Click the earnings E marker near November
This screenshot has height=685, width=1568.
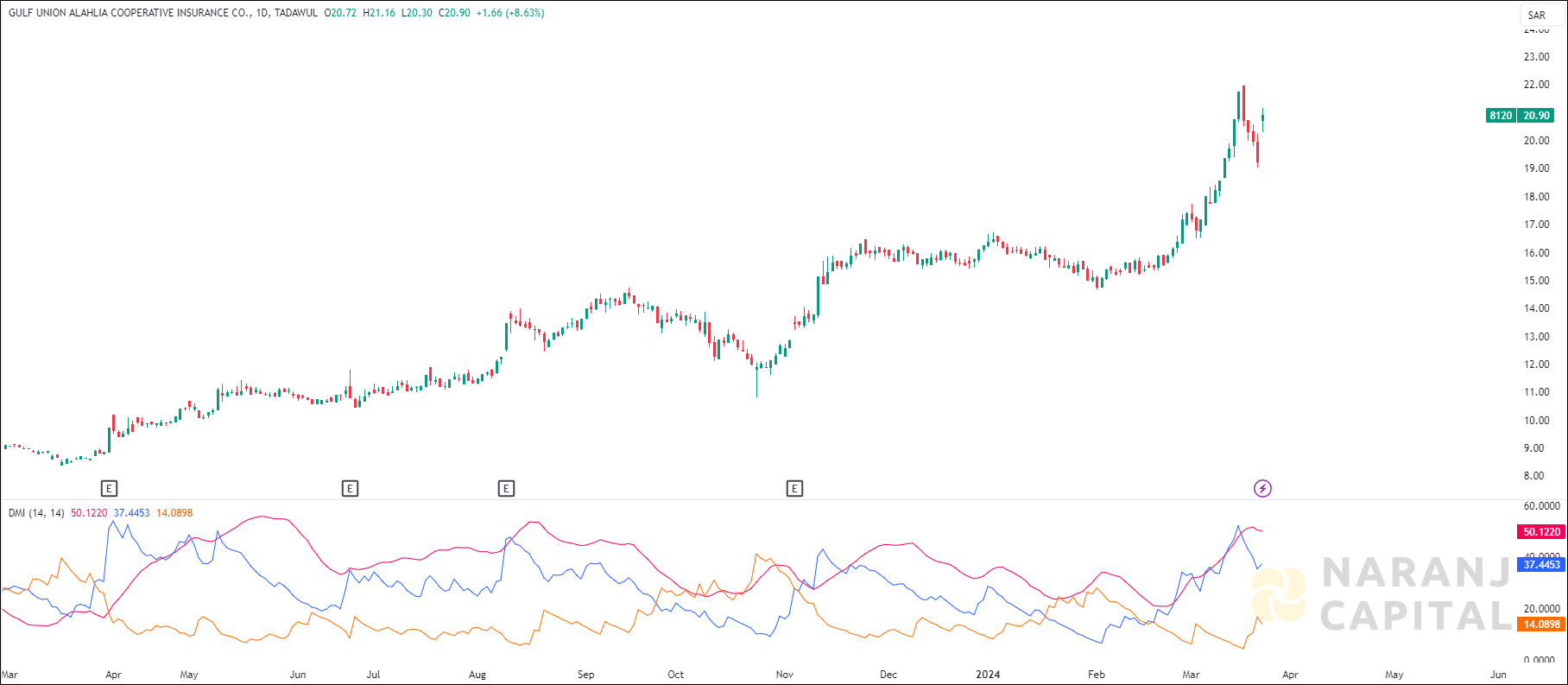[x=794, y=489]
